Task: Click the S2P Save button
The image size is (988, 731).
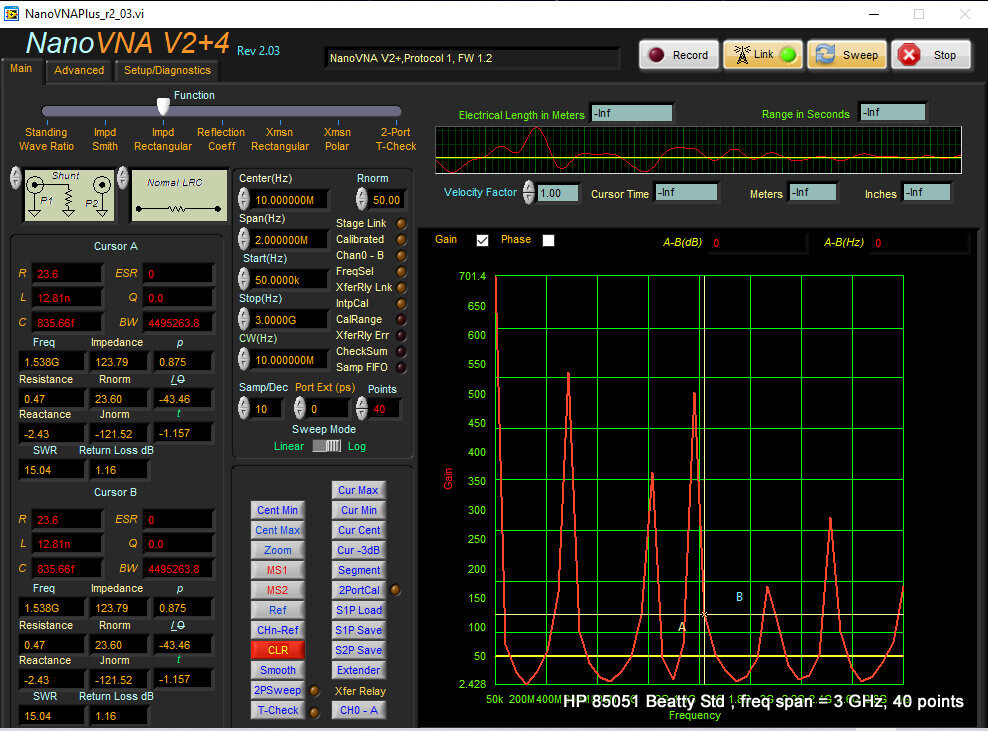Action: click(x=359, y=650)
